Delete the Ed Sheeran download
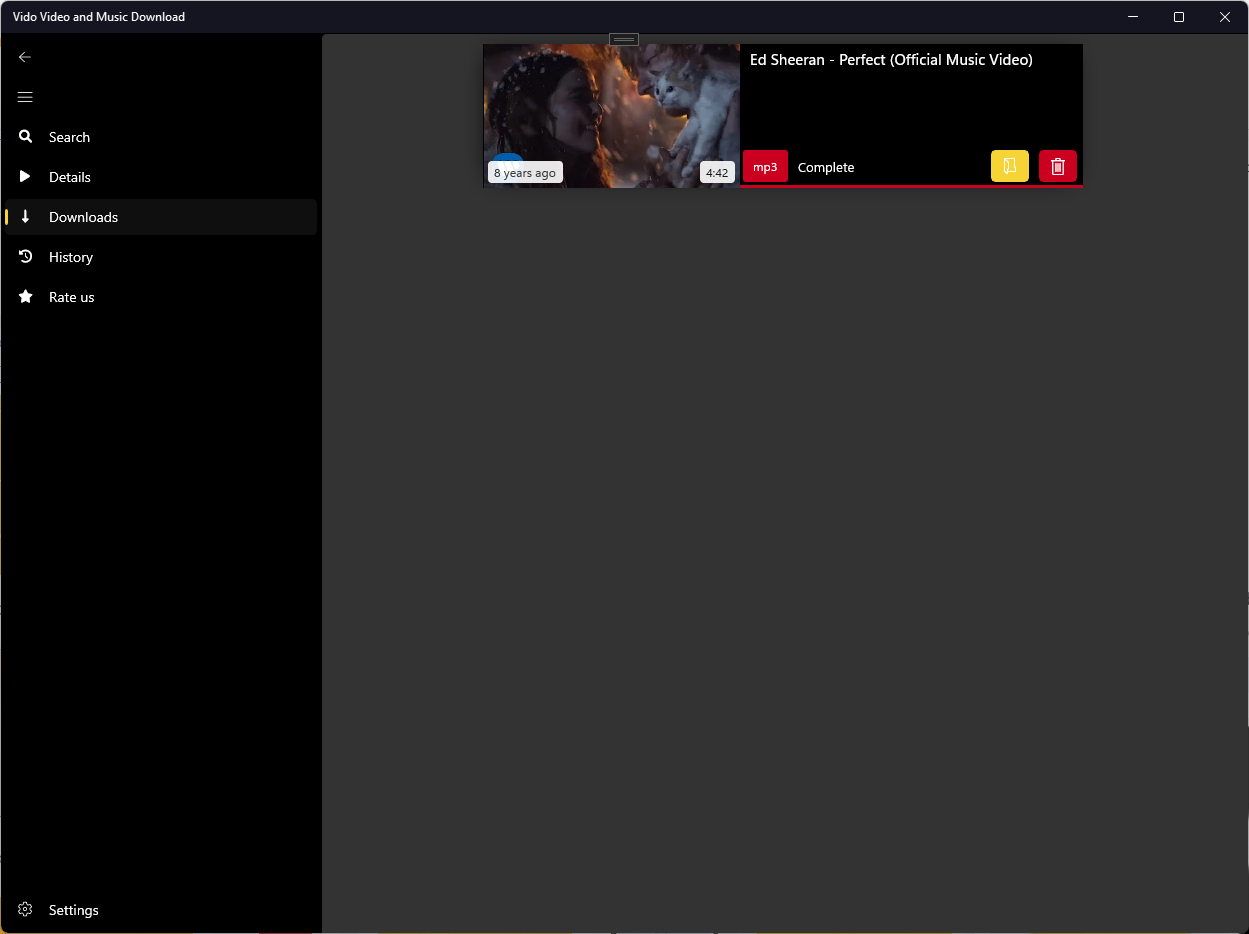The width and height of the screenshot is (1249, 934). (1058, 167)
